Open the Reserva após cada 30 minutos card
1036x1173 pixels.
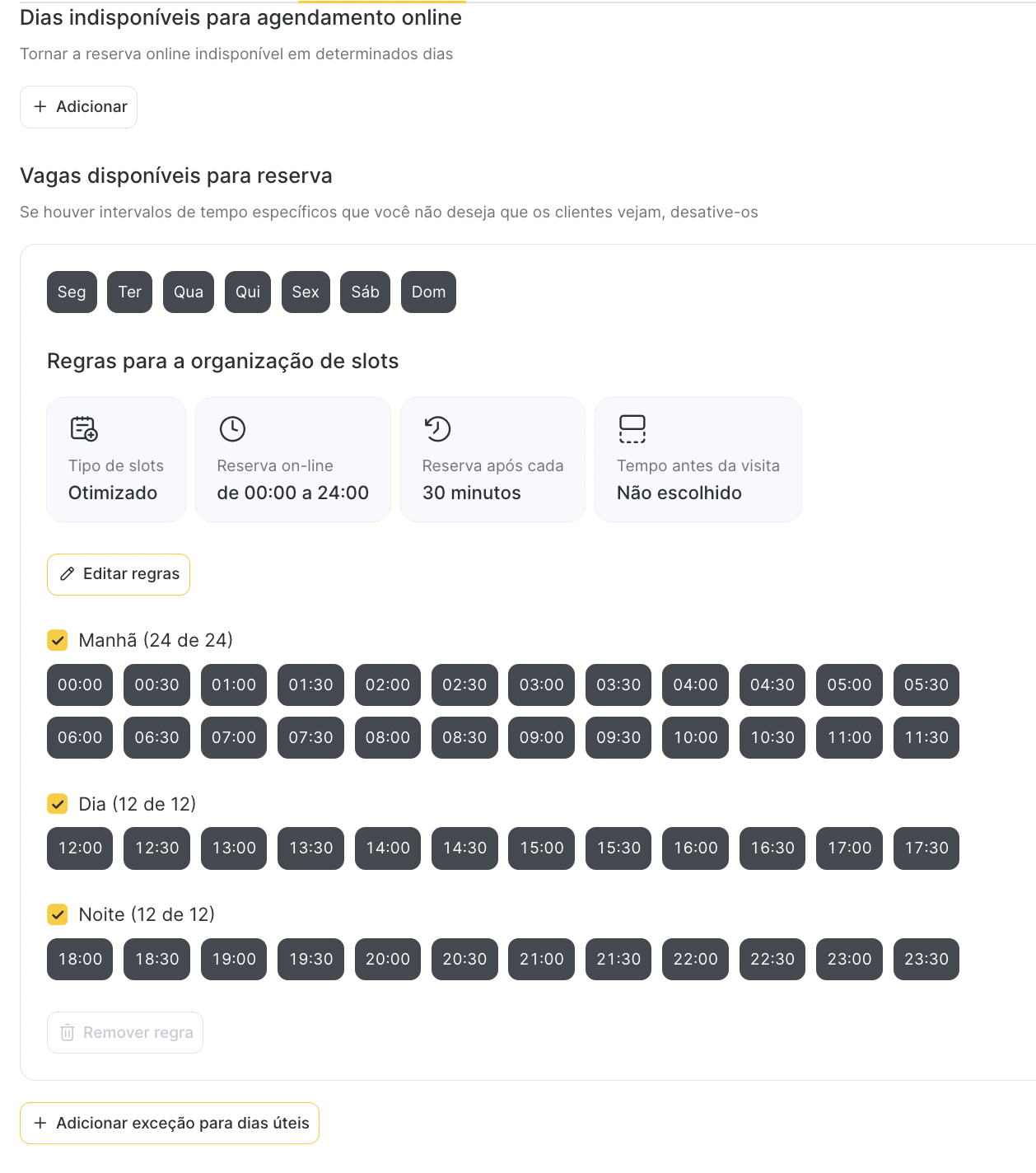(x=492, y=460)
